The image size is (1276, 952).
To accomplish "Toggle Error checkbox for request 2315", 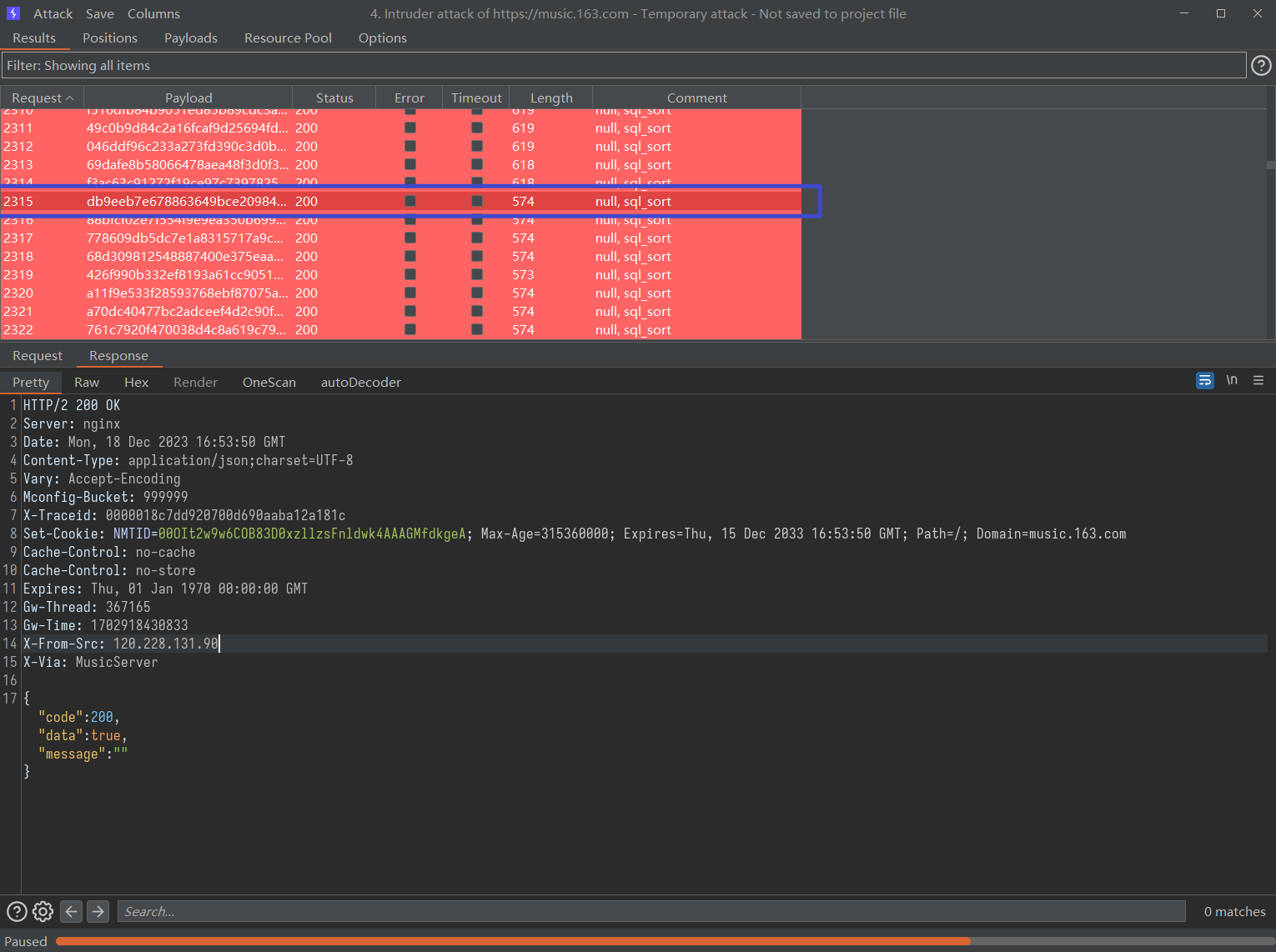I will pyautogui.click(x=410, y=202).
